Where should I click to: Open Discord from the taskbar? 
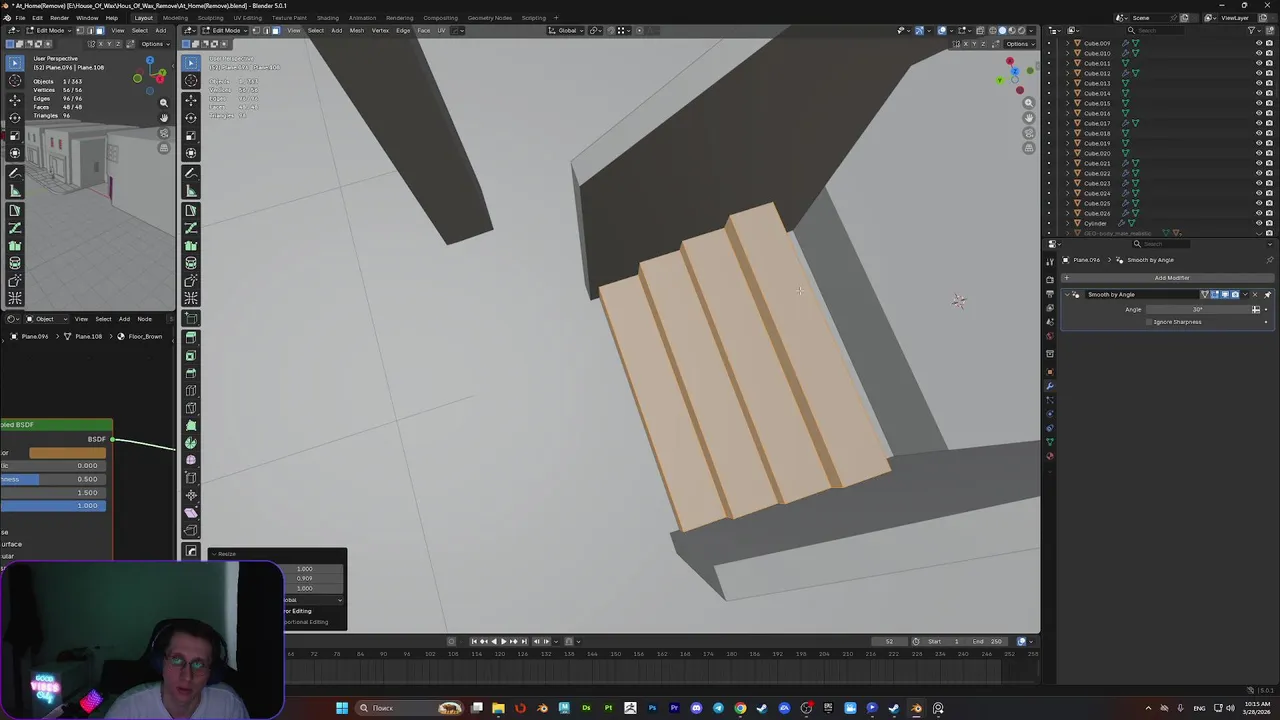point(696,708)
